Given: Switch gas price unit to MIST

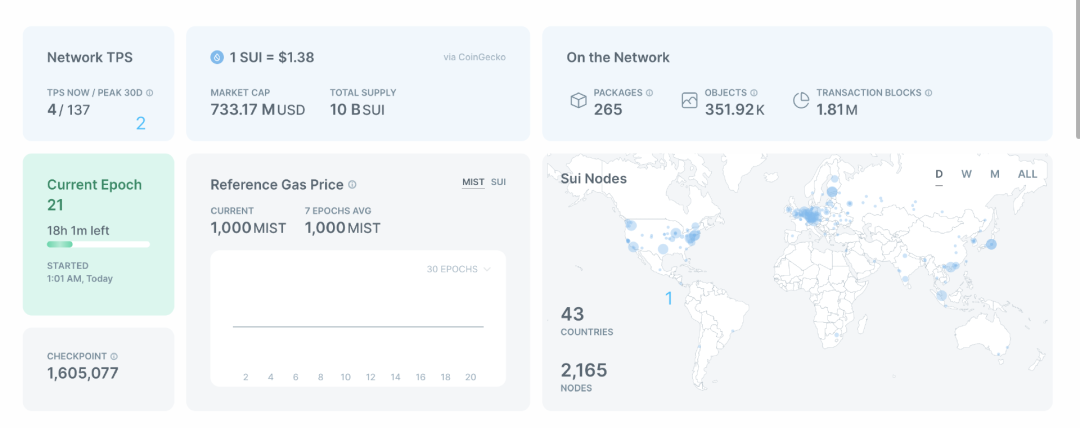Looking at the screenshot, I should 473,182.
